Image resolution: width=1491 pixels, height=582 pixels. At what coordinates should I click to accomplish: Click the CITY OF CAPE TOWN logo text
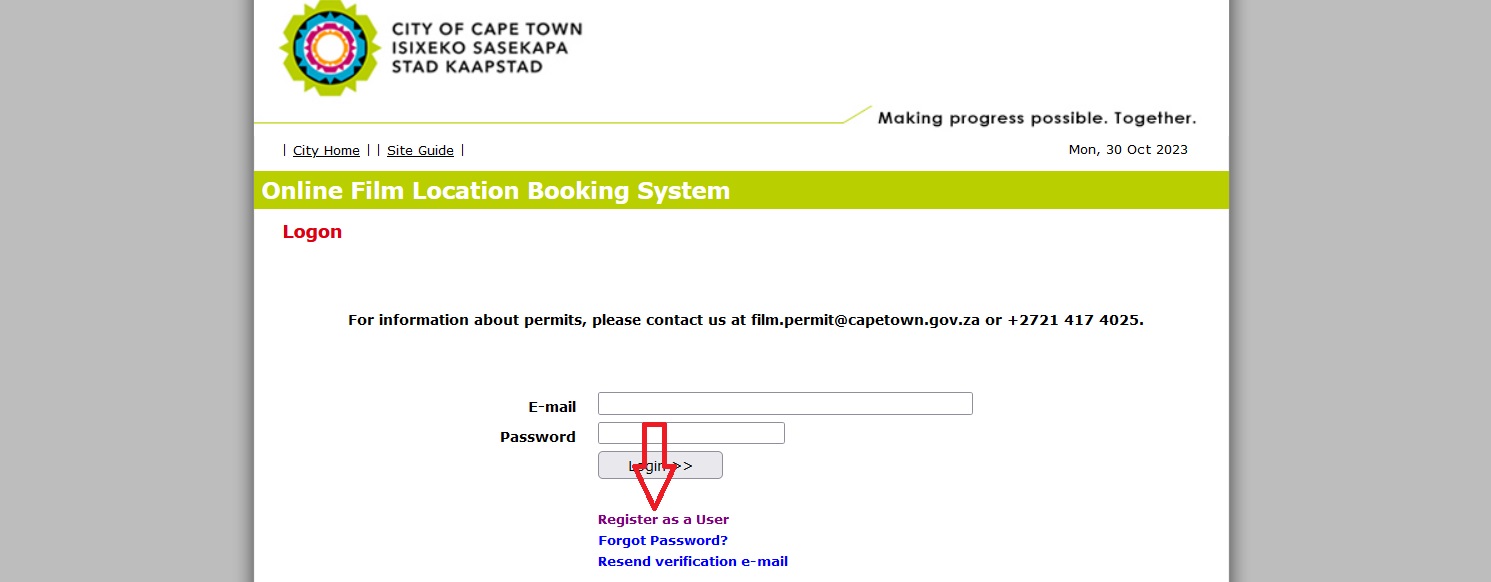486,30
